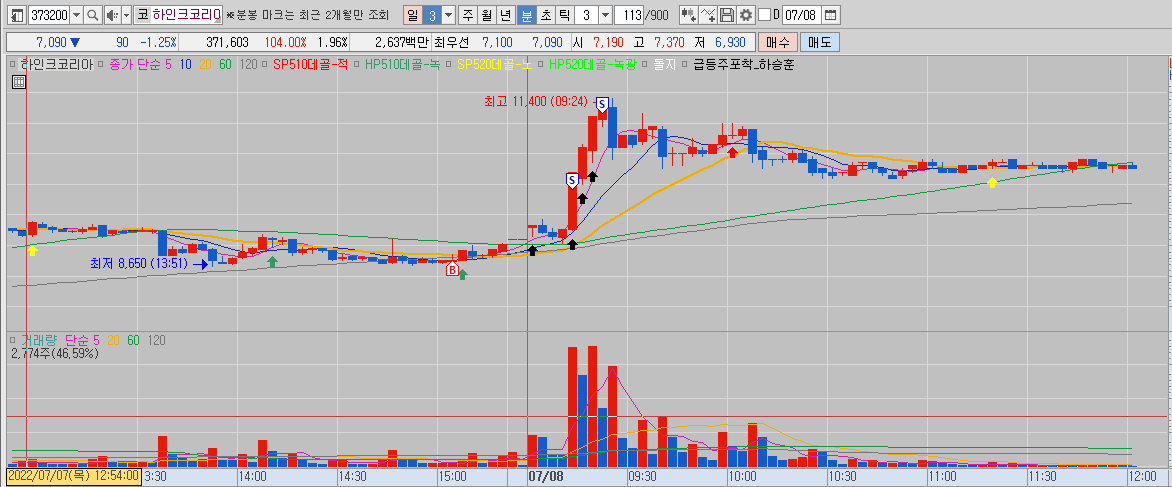Image resolution: width=1172 pixels, height=487 pixels.
Task: Click the SP510데골-적 indicator legend
Action: coord(310,65)
